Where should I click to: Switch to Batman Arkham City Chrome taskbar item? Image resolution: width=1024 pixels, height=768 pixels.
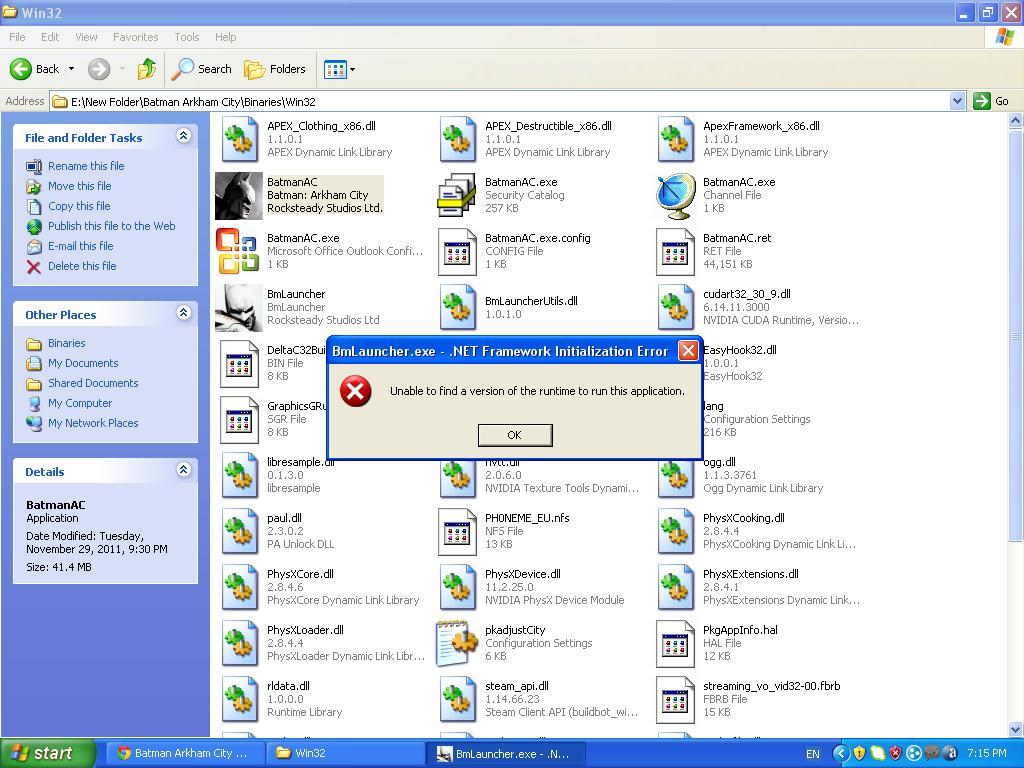tap(185, 754)
